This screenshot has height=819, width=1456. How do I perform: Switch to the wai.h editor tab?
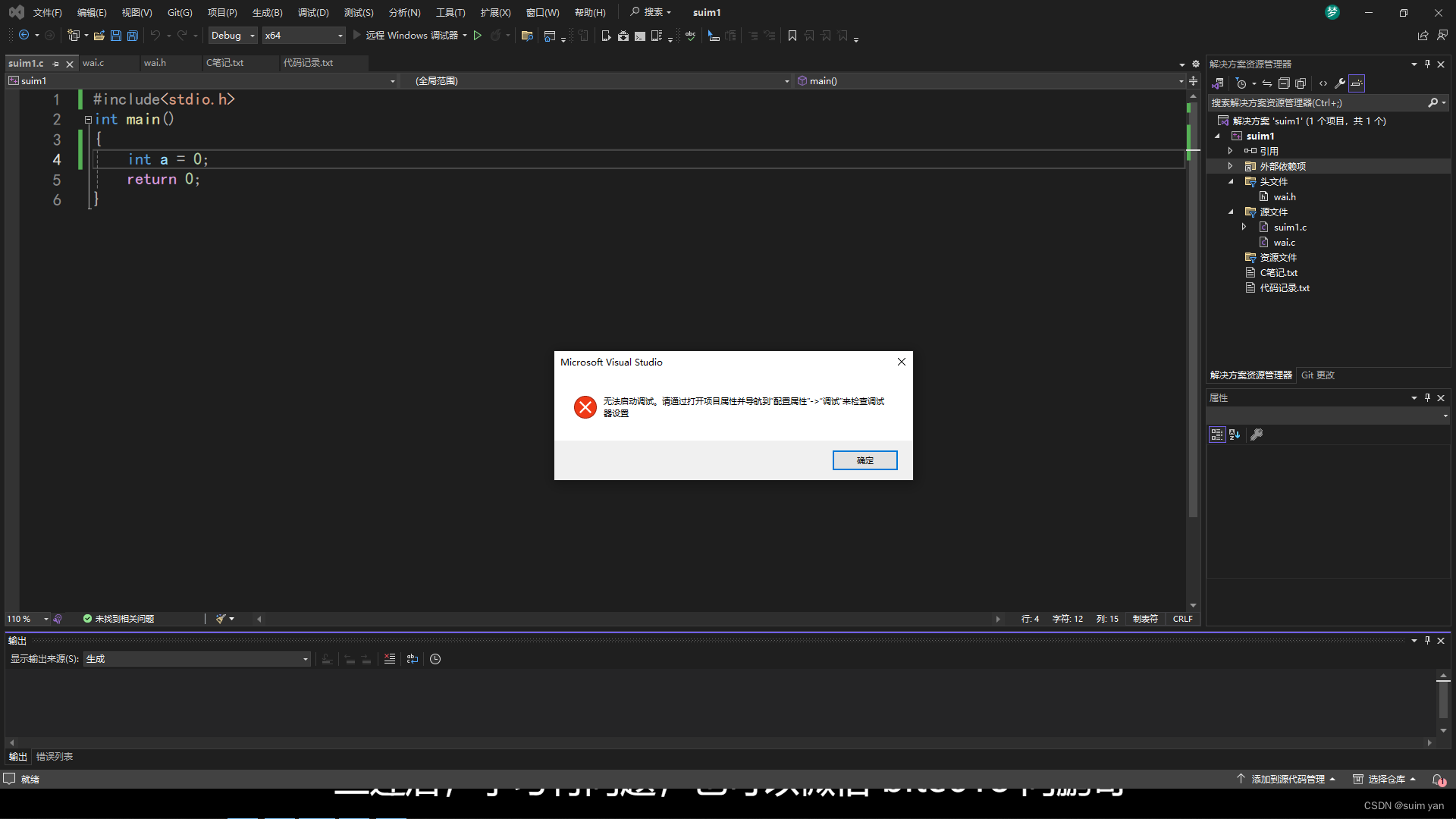[x=155, y=63]
